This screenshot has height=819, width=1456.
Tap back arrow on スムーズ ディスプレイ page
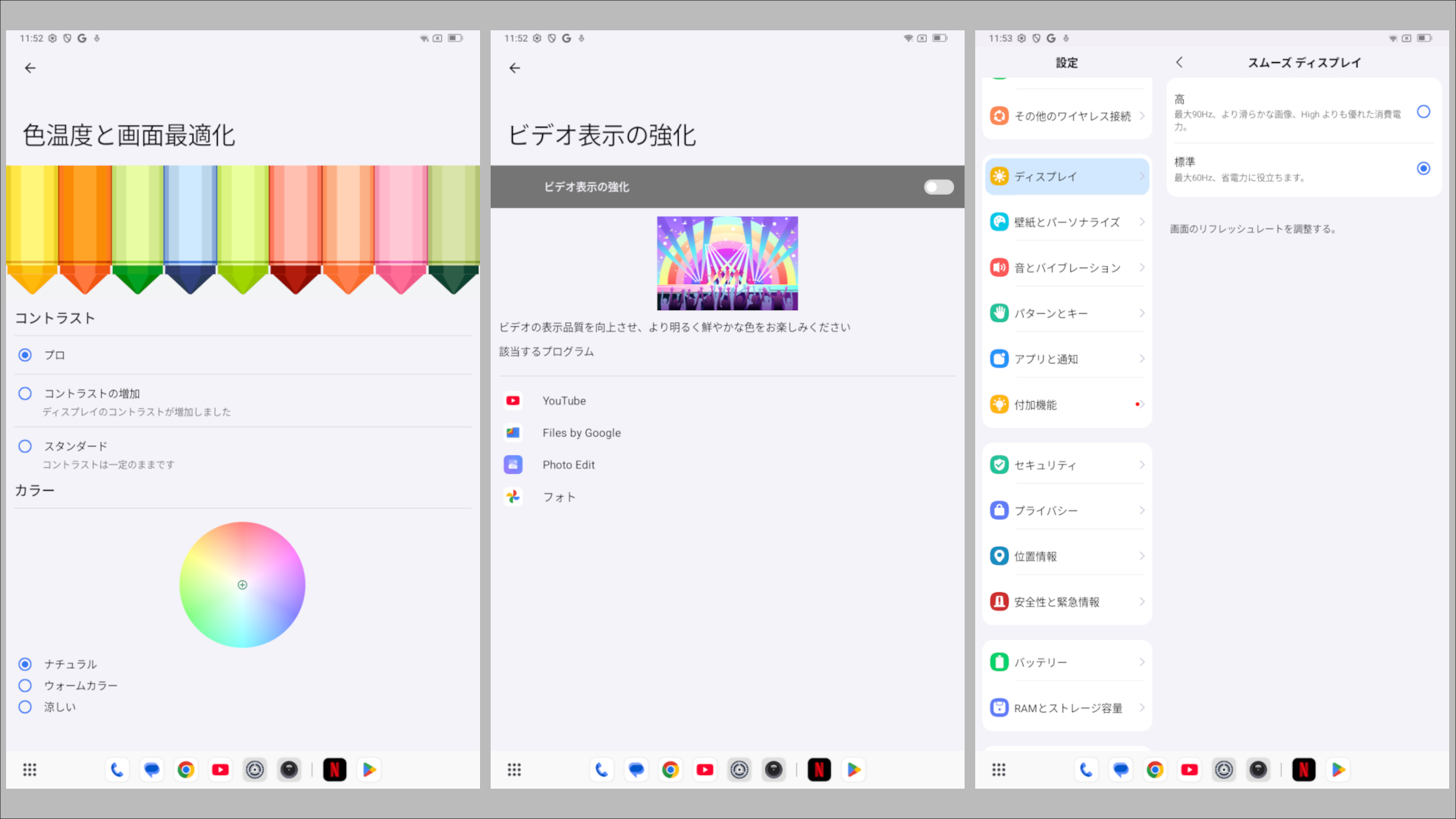coord(1179,63)
